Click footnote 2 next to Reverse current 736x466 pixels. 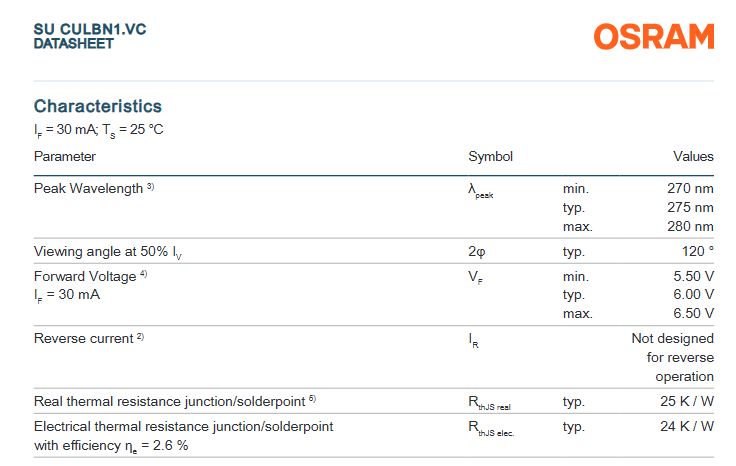[141, 337]
